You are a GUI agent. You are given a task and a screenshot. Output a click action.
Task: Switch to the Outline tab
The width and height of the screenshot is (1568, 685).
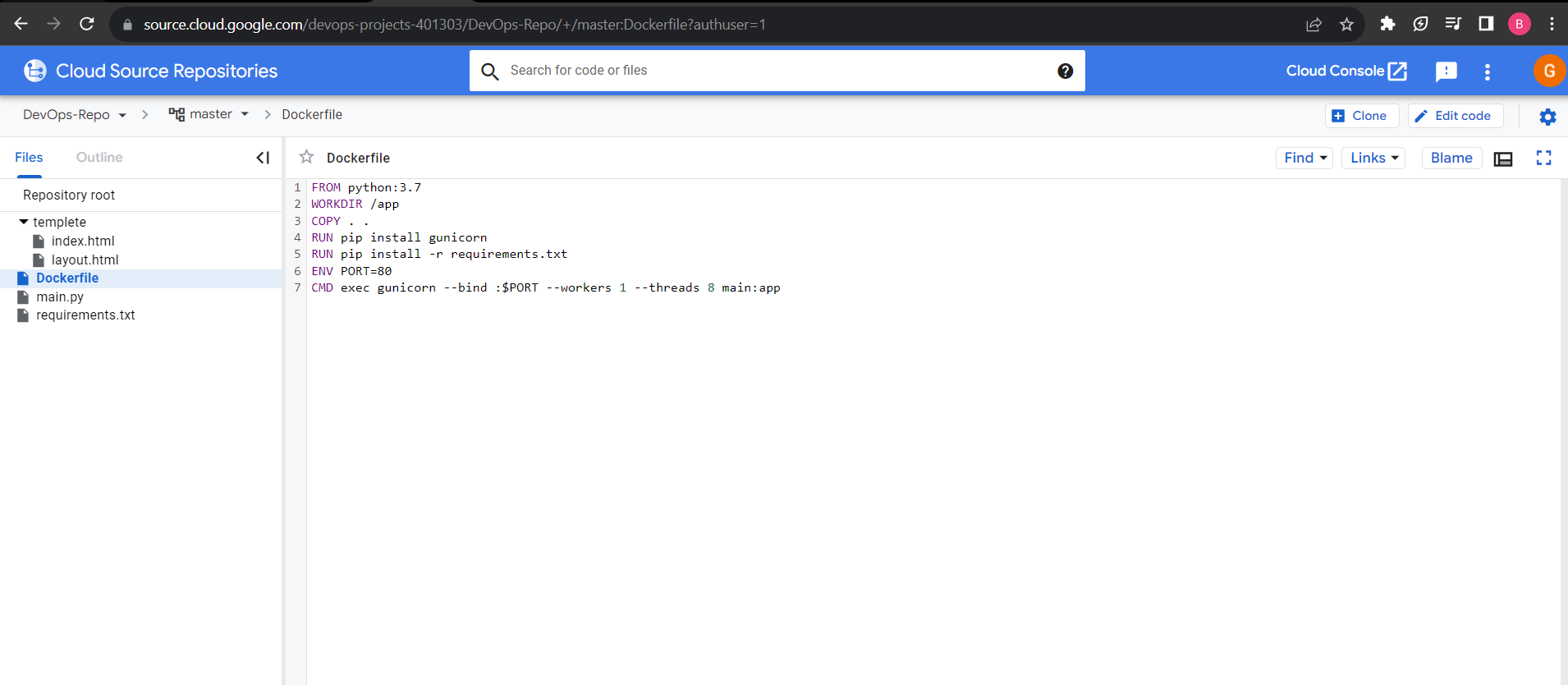tap(99, 158)
